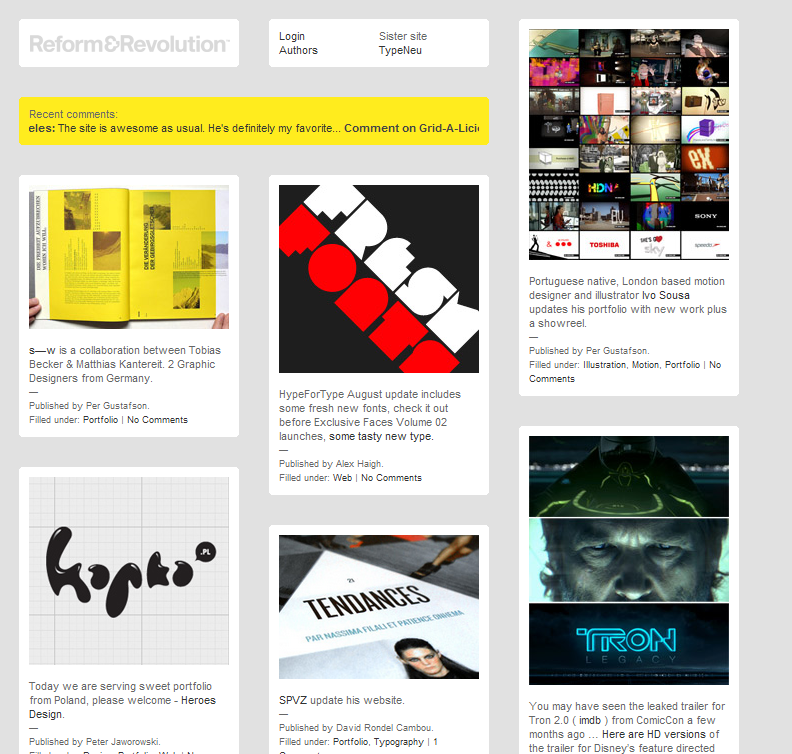Screen dimensions: 792x754
Task: Open No Comments on HypeForType post
Action: (391, 478)
